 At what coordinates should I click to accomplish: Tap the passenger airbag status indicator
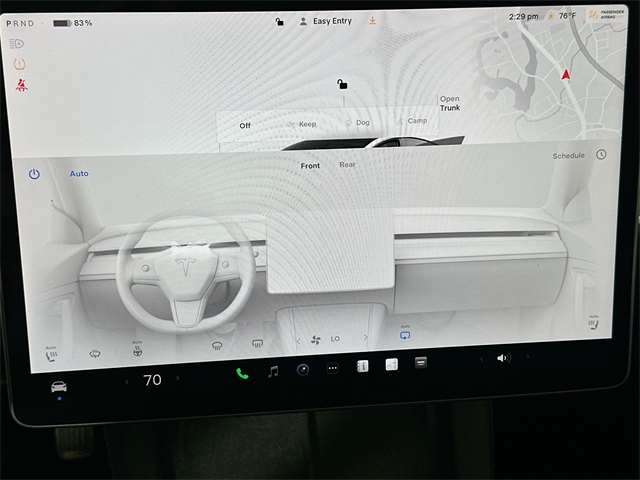pos(606,15)
